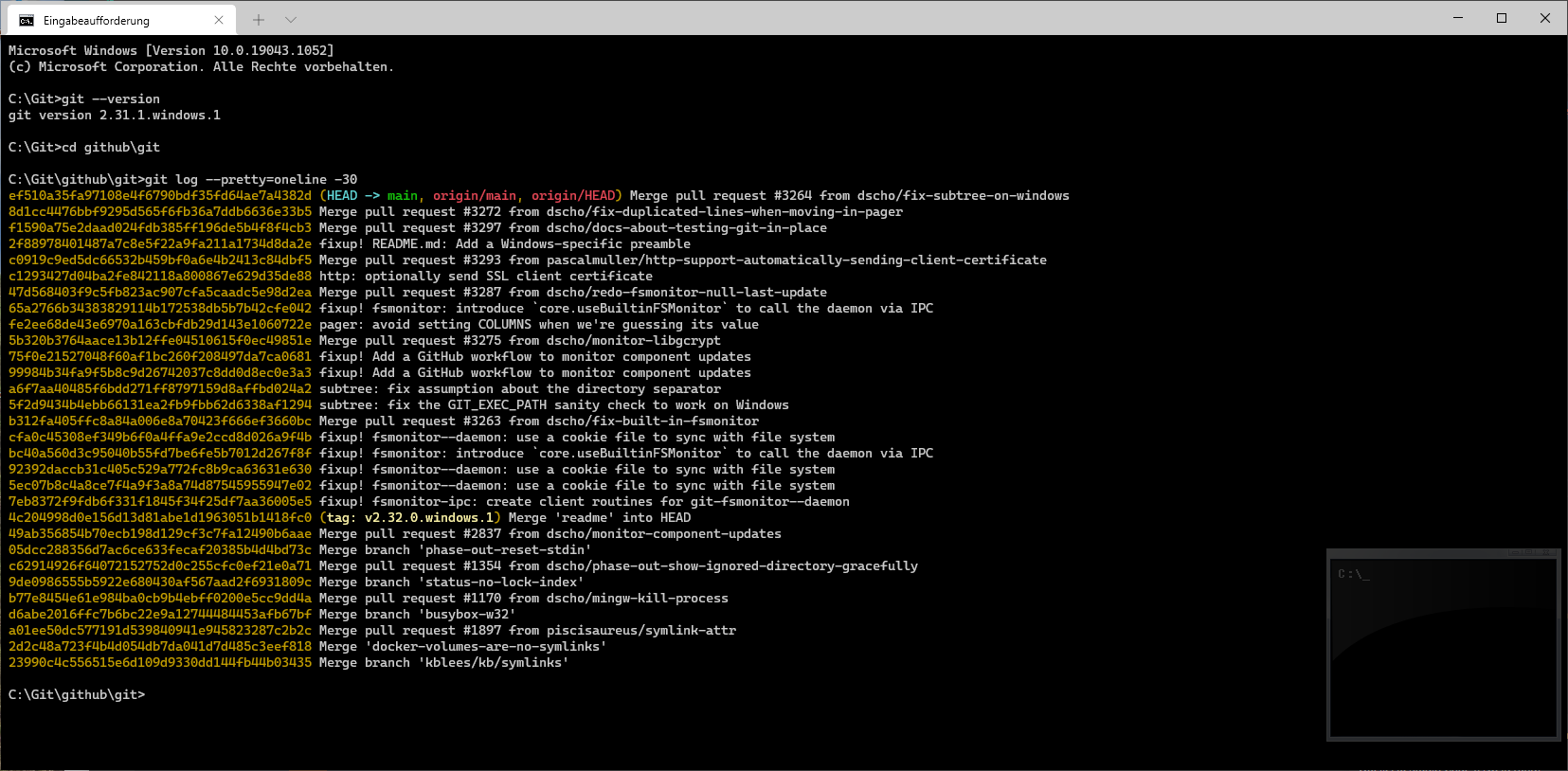This screenshot has width=1568, height=771.
Task: Open the profile dropdown chevron
Action: pos(291,20)
